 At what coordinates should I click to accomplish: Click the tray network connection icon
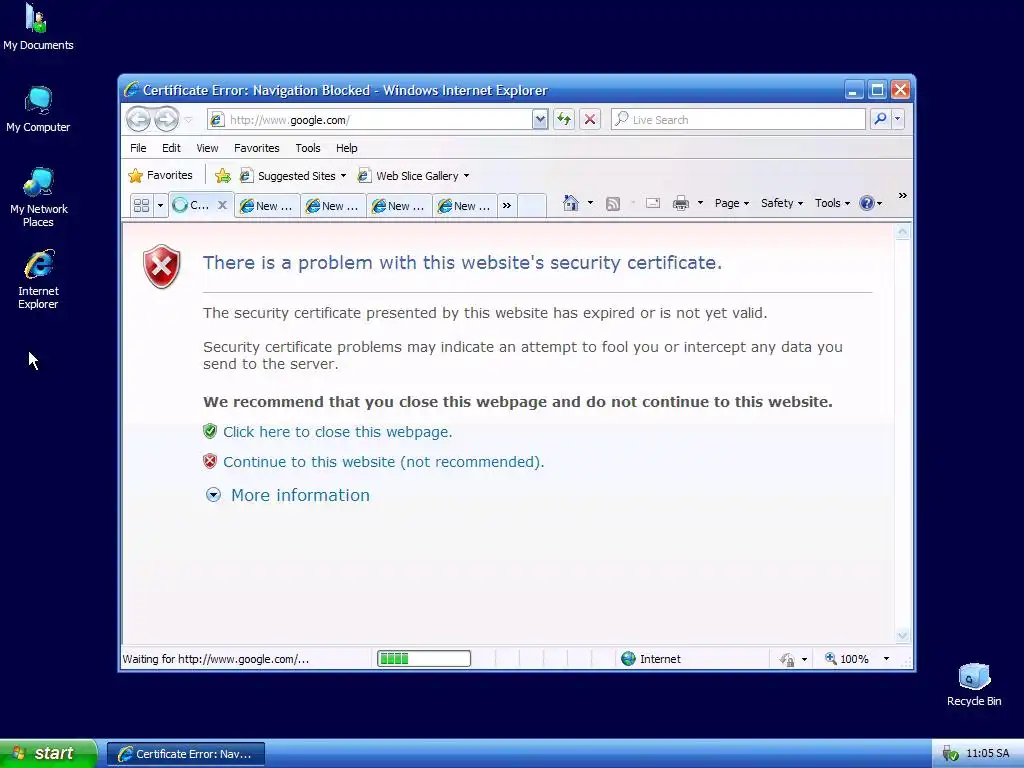[x=950, y=754]
